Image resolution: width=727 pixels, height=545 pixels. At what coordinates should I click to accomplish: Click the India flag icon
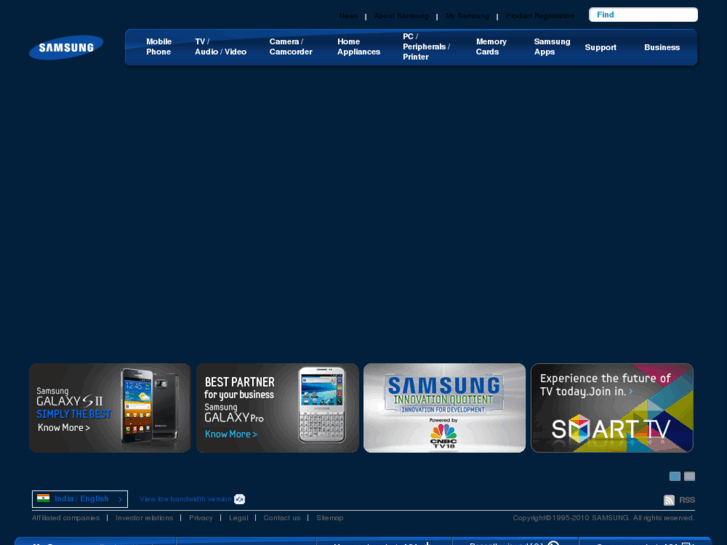point(43,498)
